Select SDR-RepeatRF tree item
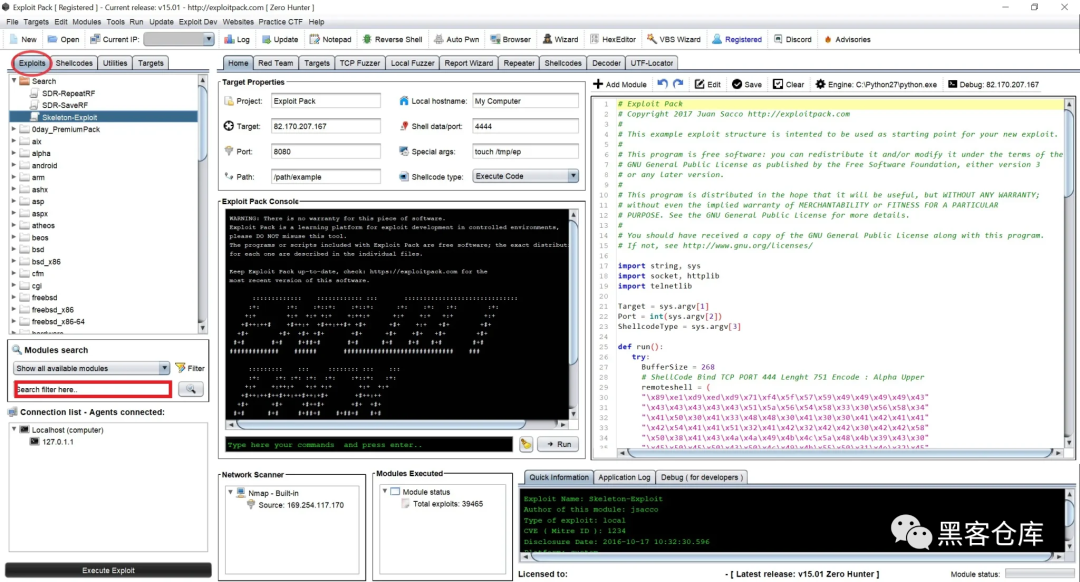Viewport: 1080px width, 582px height. point(68,93)
